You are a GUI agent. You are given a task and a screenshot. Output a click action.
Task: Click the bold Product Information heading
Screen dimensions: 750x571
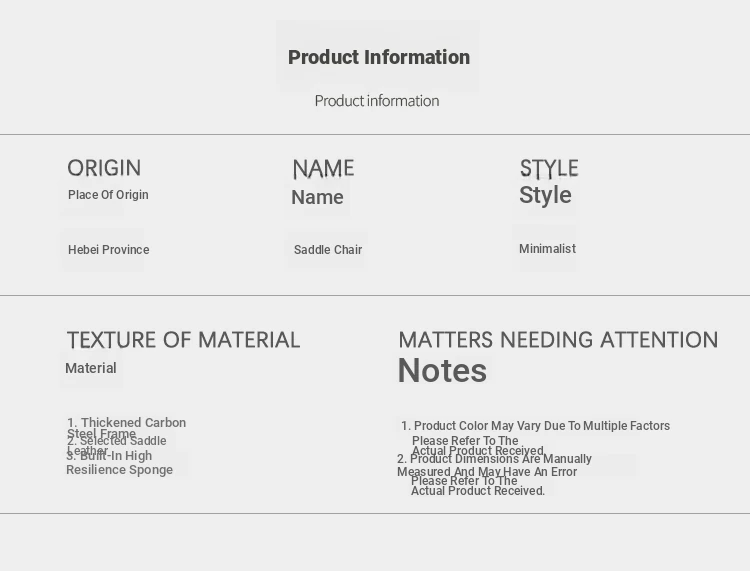(x=378, y=57)
